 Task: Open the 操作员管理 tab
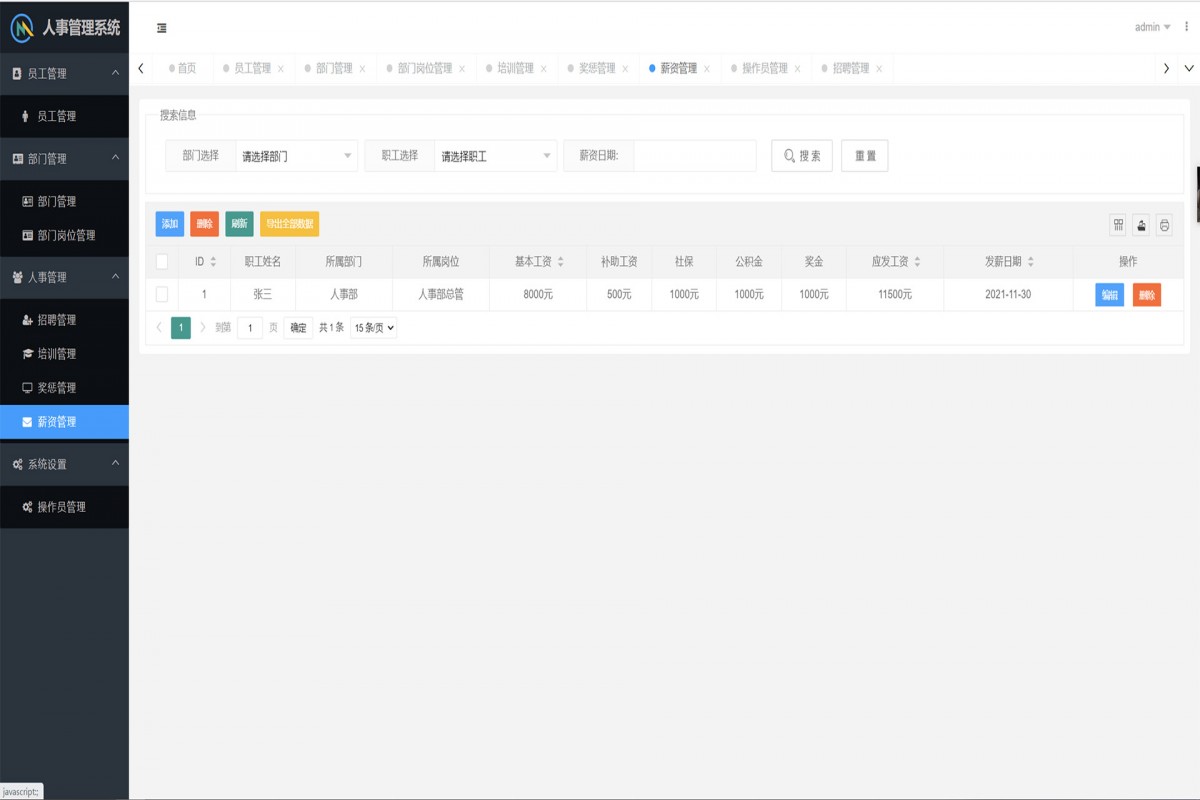764,68
